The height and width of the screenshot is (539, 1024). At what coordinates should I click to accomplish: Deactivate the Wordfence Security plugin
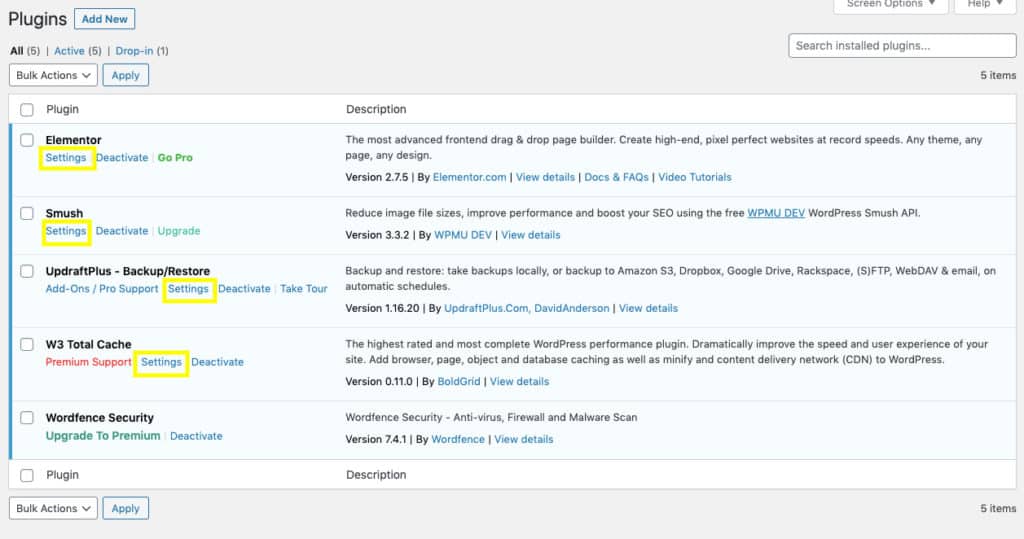tap(196, 436)
